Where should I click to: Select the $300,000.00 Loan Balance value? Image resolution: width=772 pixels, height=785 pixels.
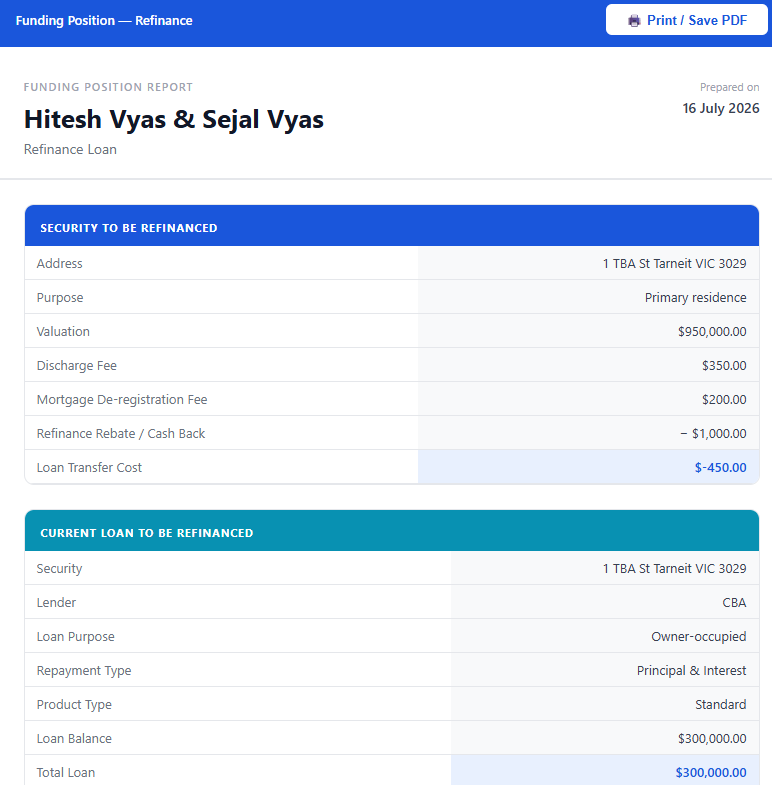pos(712,739)
